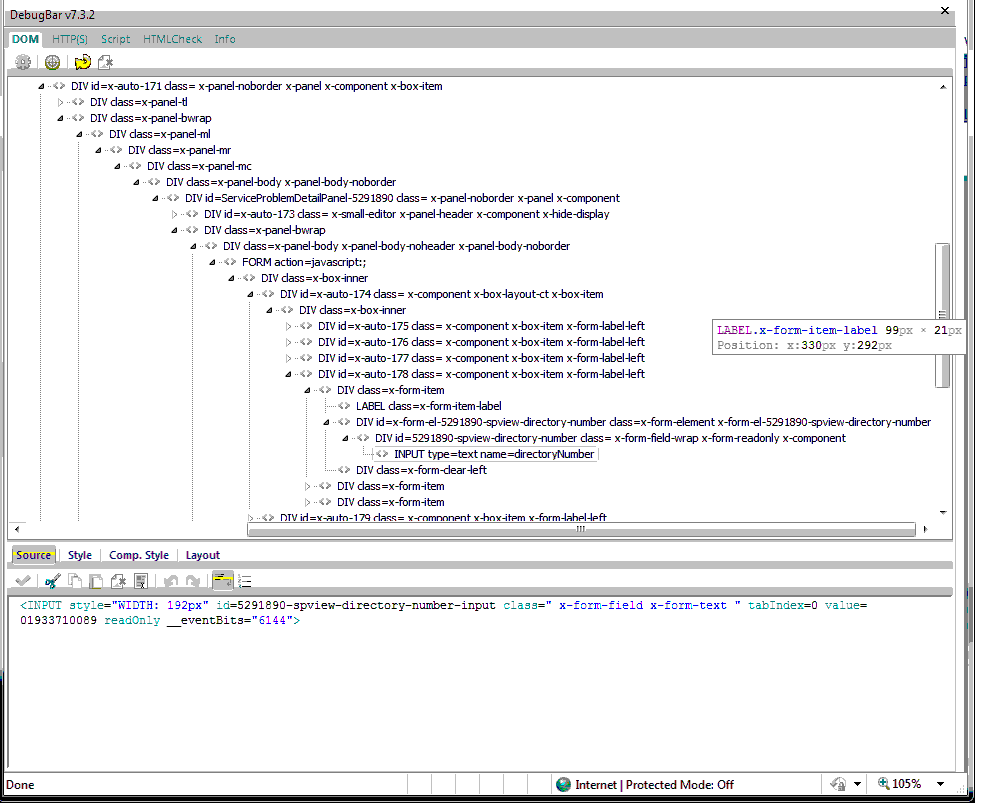Switch to Comp. Style tab
Viewport: 1008px width, 803px height.
(139, 555)
